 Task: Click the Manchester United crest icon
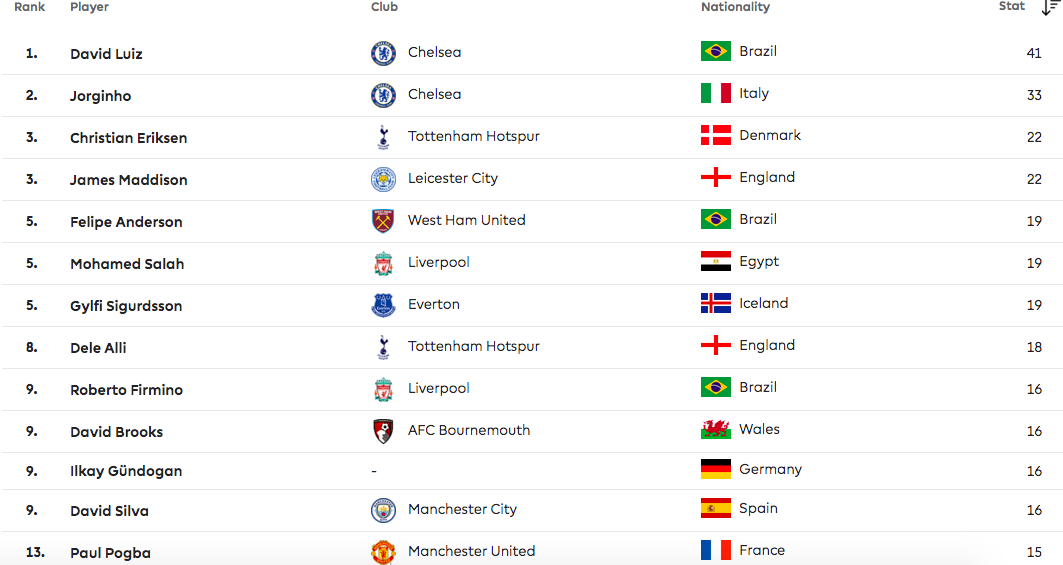[383, 552]
